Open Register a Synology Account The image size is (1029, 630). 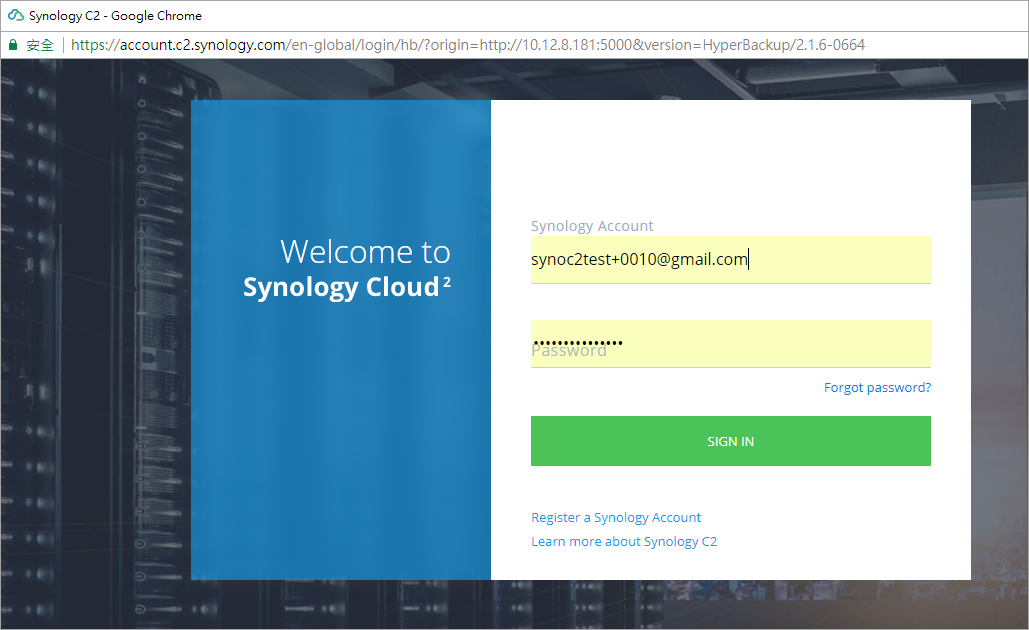tap(616, 517)
